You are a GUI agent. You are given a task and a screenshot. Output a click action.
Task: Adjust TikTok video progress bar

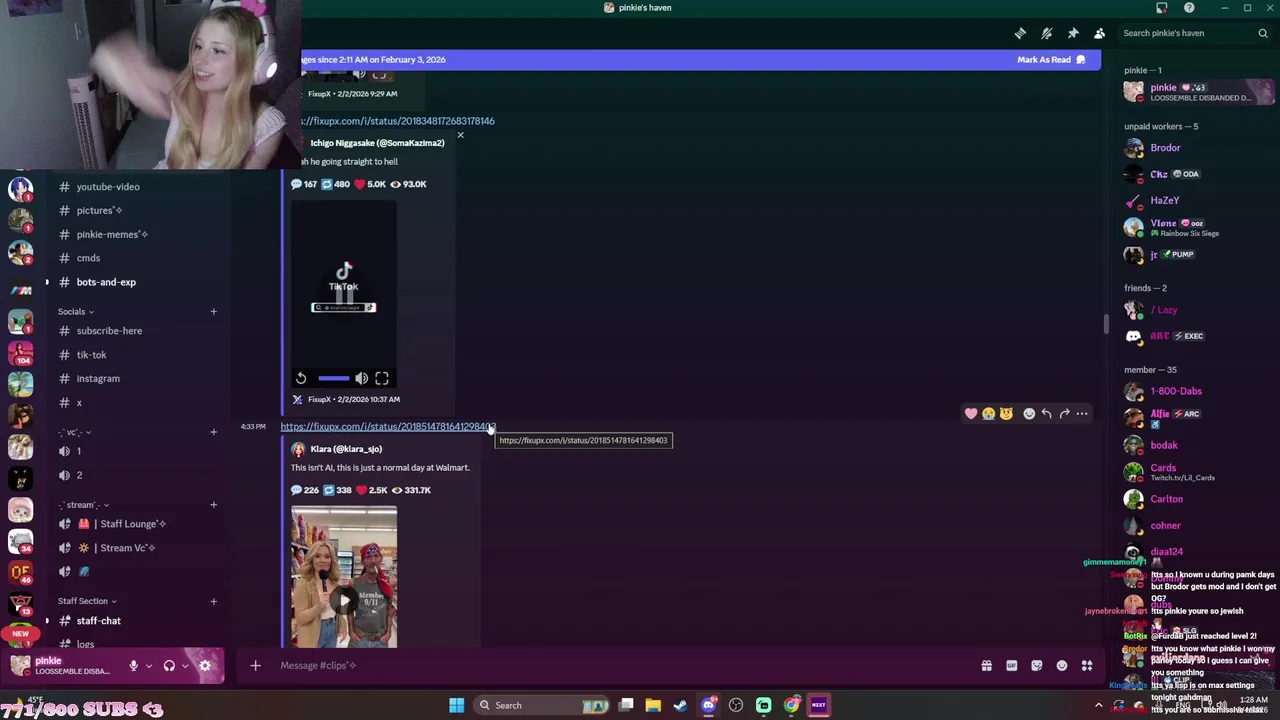[334, 379]
